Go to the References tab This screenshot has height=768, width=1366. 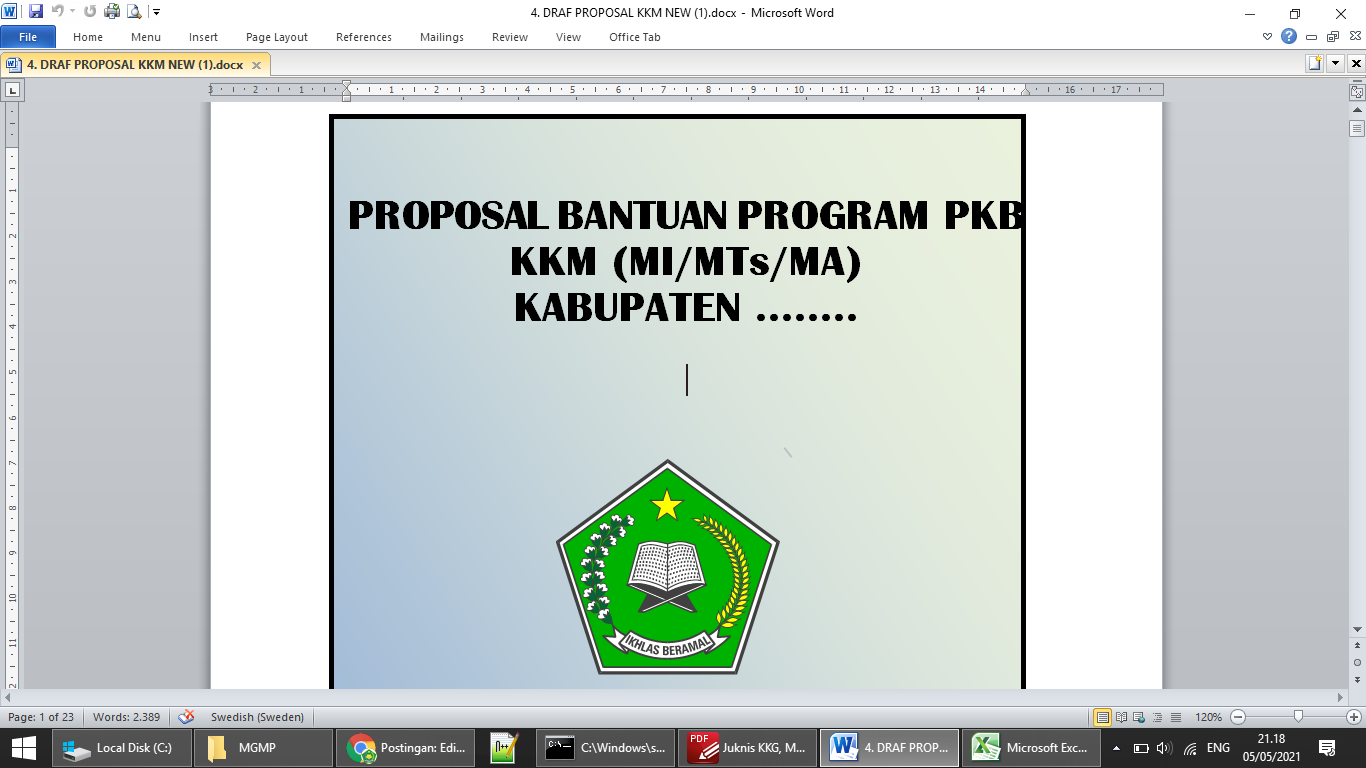point(364,37)
